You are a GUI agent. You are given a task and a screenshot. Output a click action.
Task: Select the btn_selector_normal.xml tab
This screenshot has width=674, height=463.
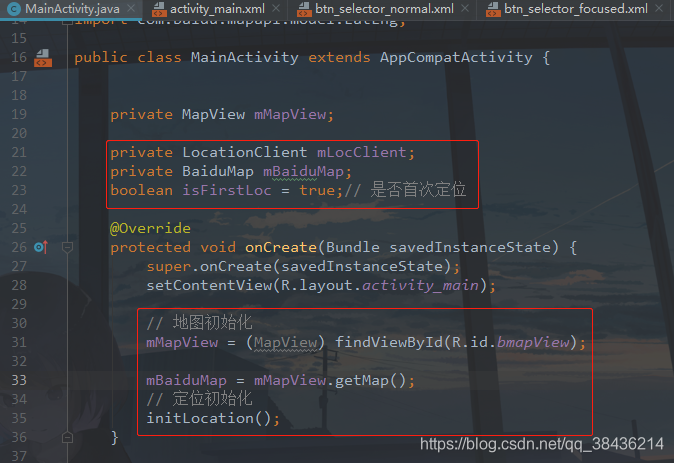378,9
